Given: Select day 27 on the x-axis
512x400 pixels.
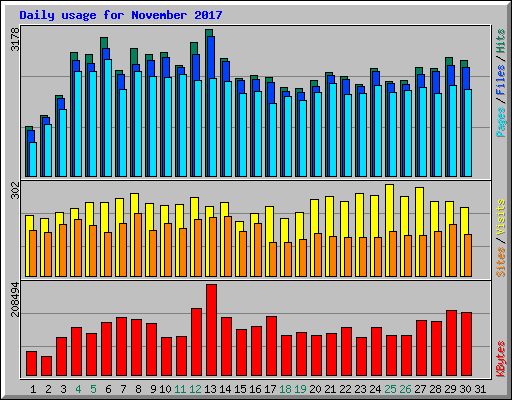Looking at the screenshot, I should tap(420, 389).
